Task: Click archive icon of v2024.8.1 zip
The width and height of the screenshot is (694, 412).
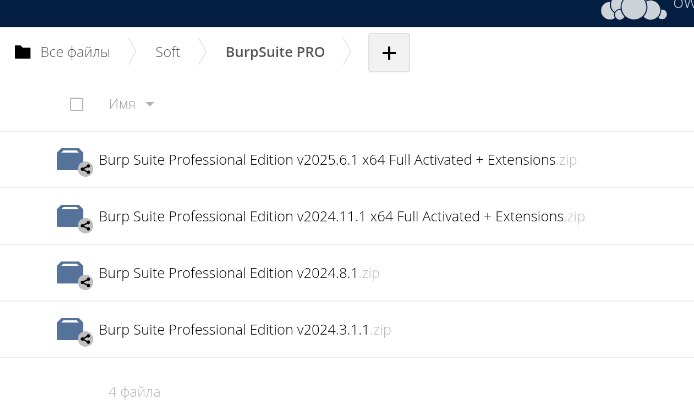Action: [70, 273]
